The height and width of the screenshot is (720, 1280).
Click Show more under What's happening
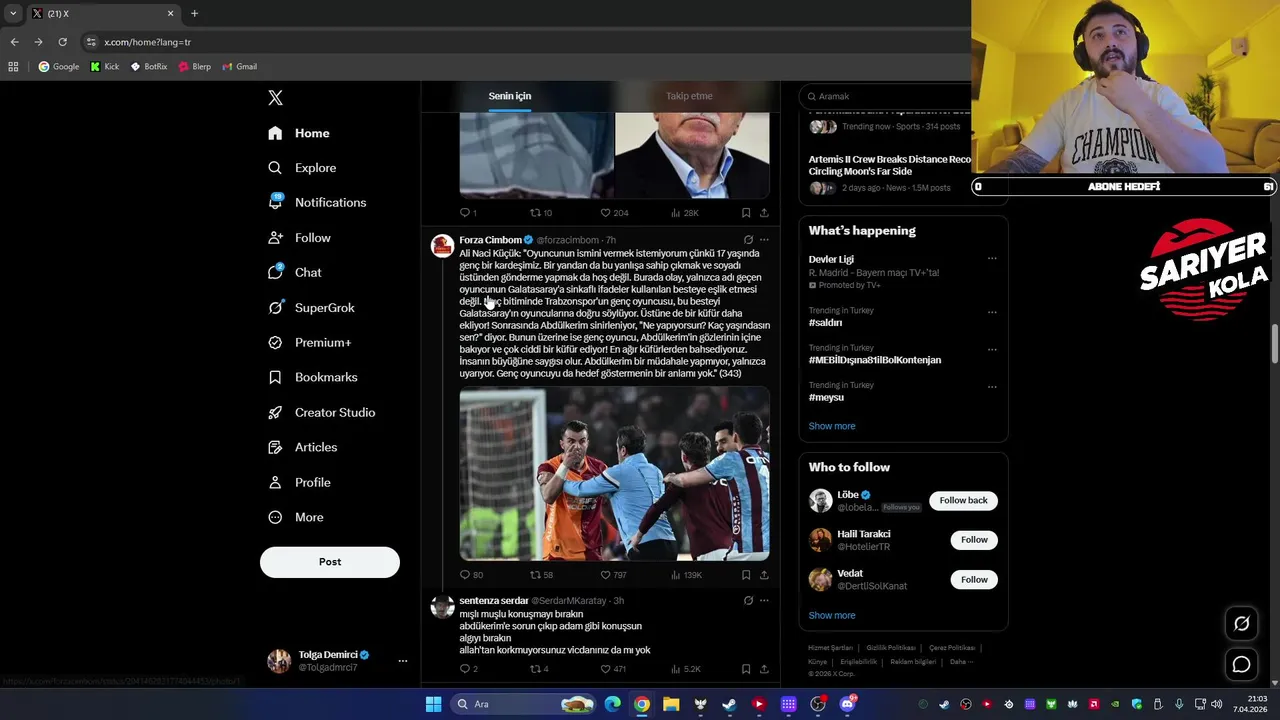pyautogui.click(x=832, y=426)
